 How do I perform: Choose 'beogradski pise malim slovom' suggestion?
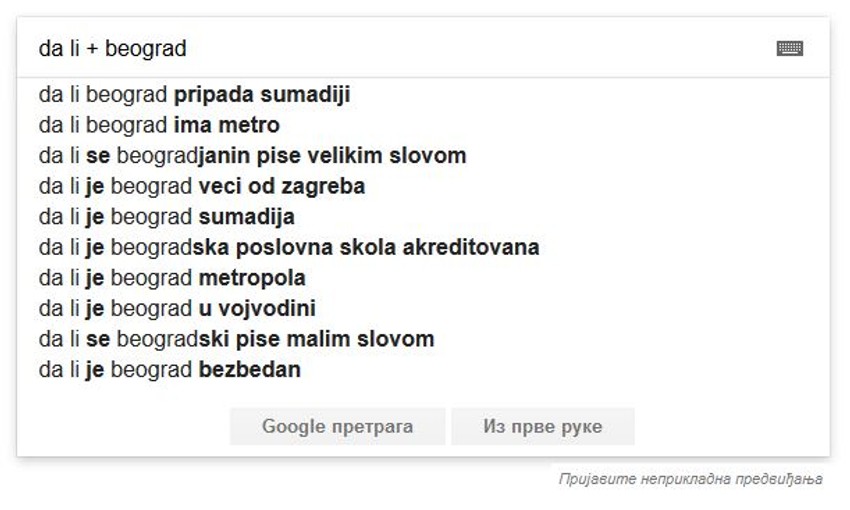point(237,339)
